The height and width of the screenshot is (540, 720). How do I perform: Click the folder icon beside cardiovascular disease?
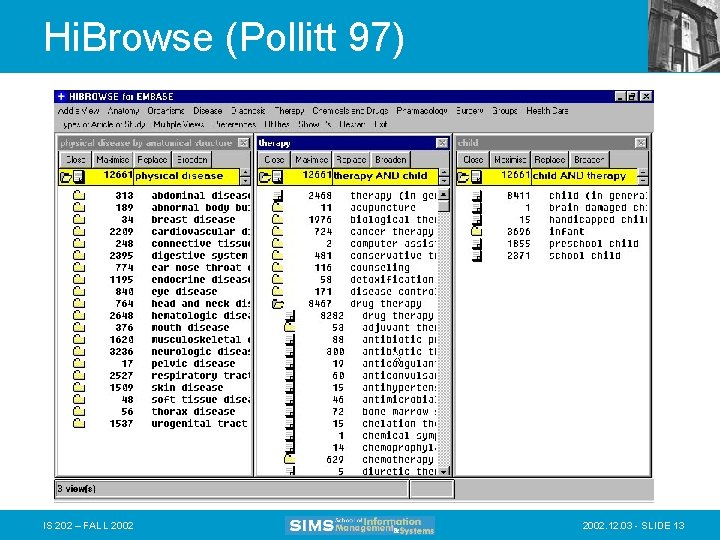coord(79,231)
